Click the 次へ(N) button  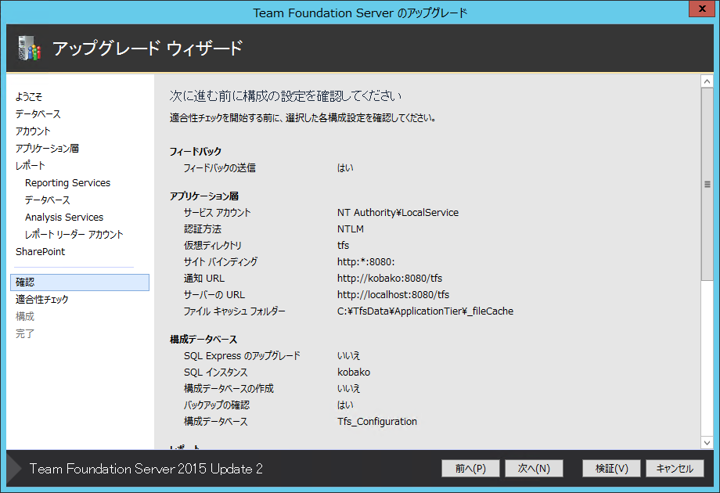pos(533,468)
